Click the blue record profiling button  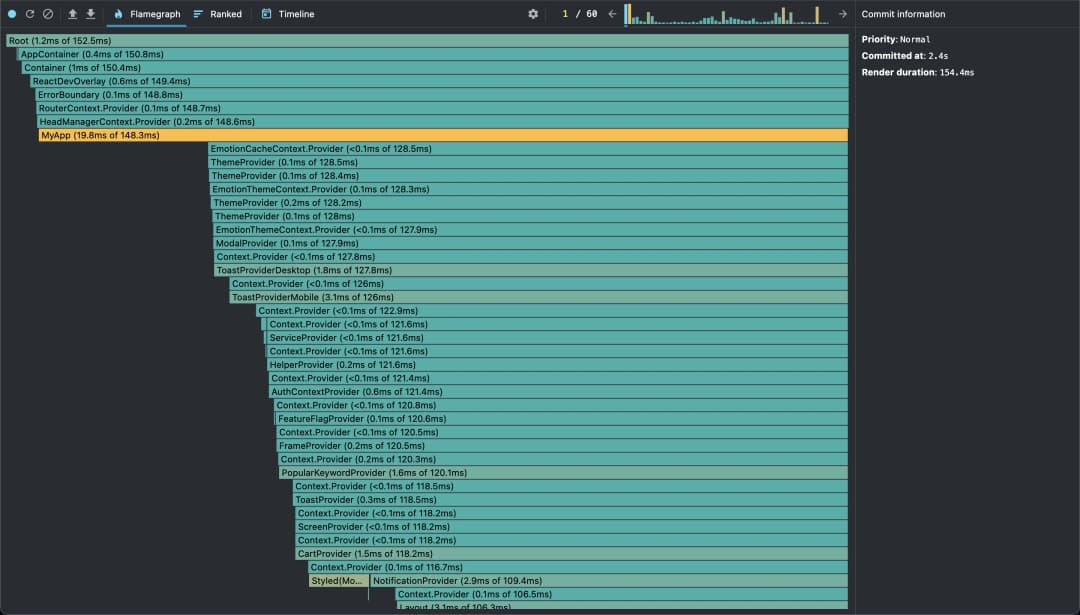click(x=12, y=14)
